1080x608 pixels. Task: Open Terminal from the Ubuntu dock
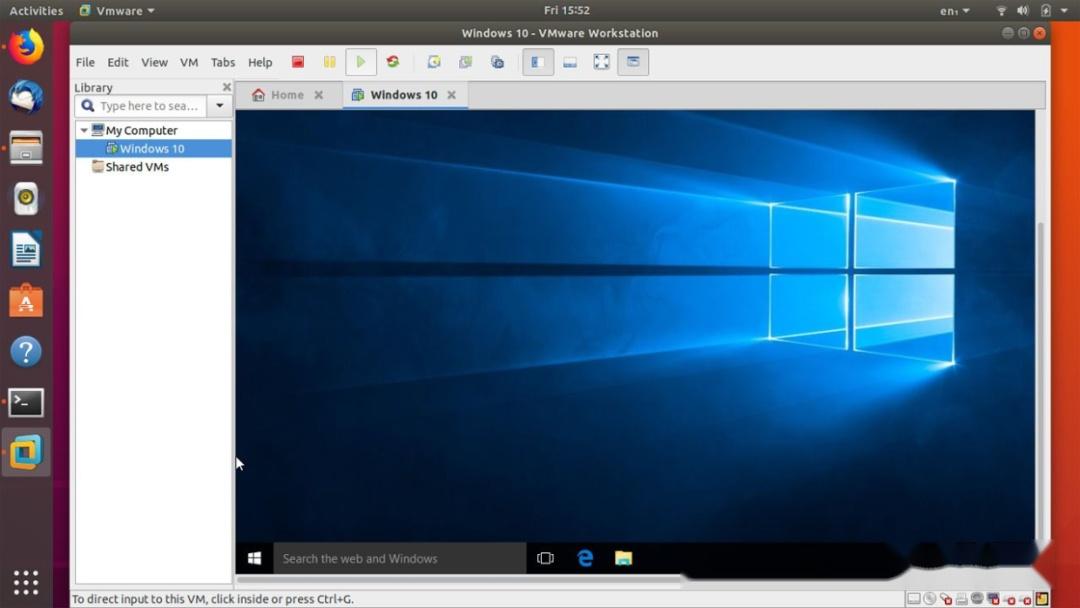click(26, 402)
